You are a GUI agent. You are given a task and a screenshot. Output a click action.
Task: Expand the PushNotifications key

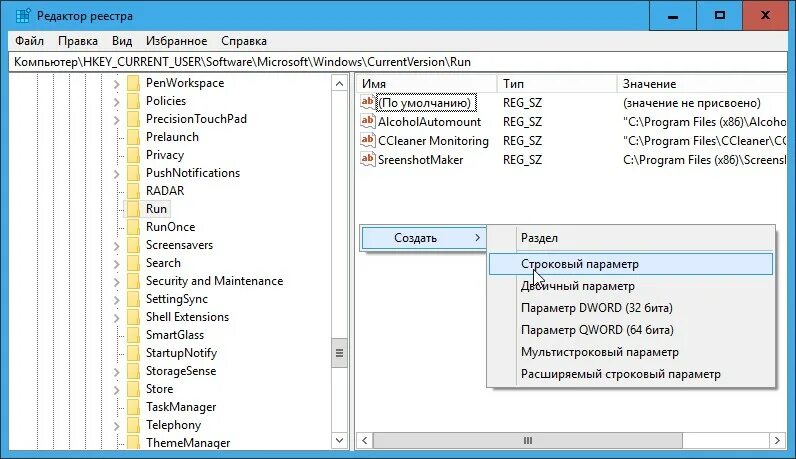point(116,174)
